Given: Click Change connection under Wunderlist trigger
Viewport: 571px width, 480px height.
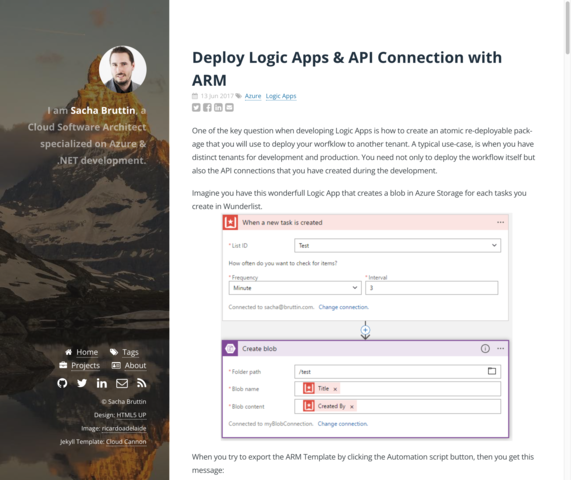Looking at the screenshot, I should (x=343, y=307).
